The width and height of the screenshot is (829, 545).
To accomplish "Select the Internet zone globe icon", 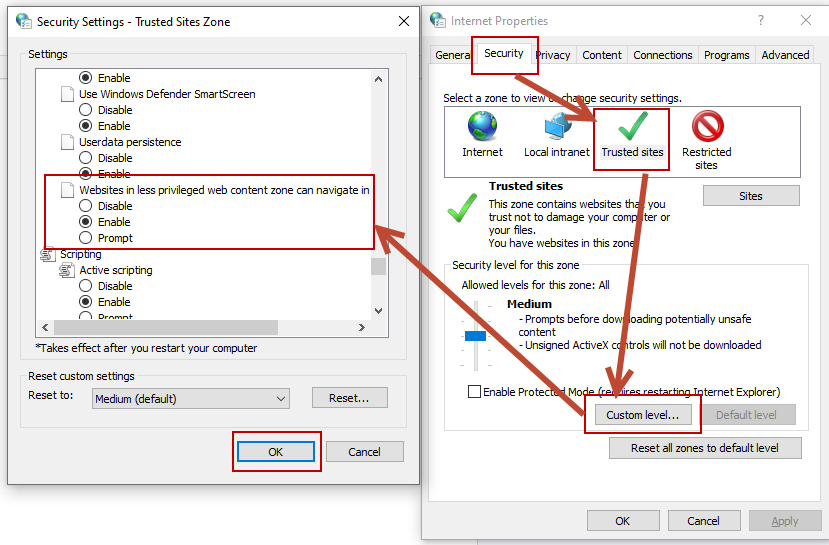I will point(482,126).
